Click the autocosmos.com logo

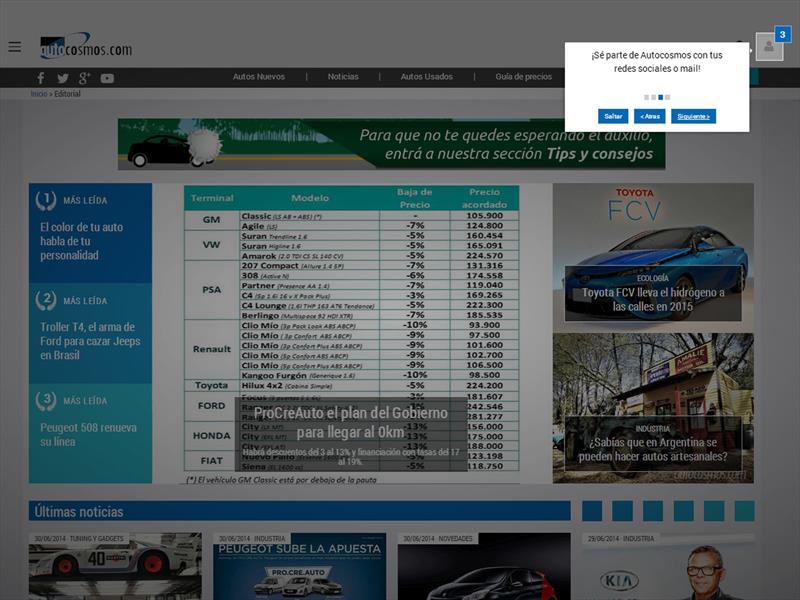click(x=86, y=46)
